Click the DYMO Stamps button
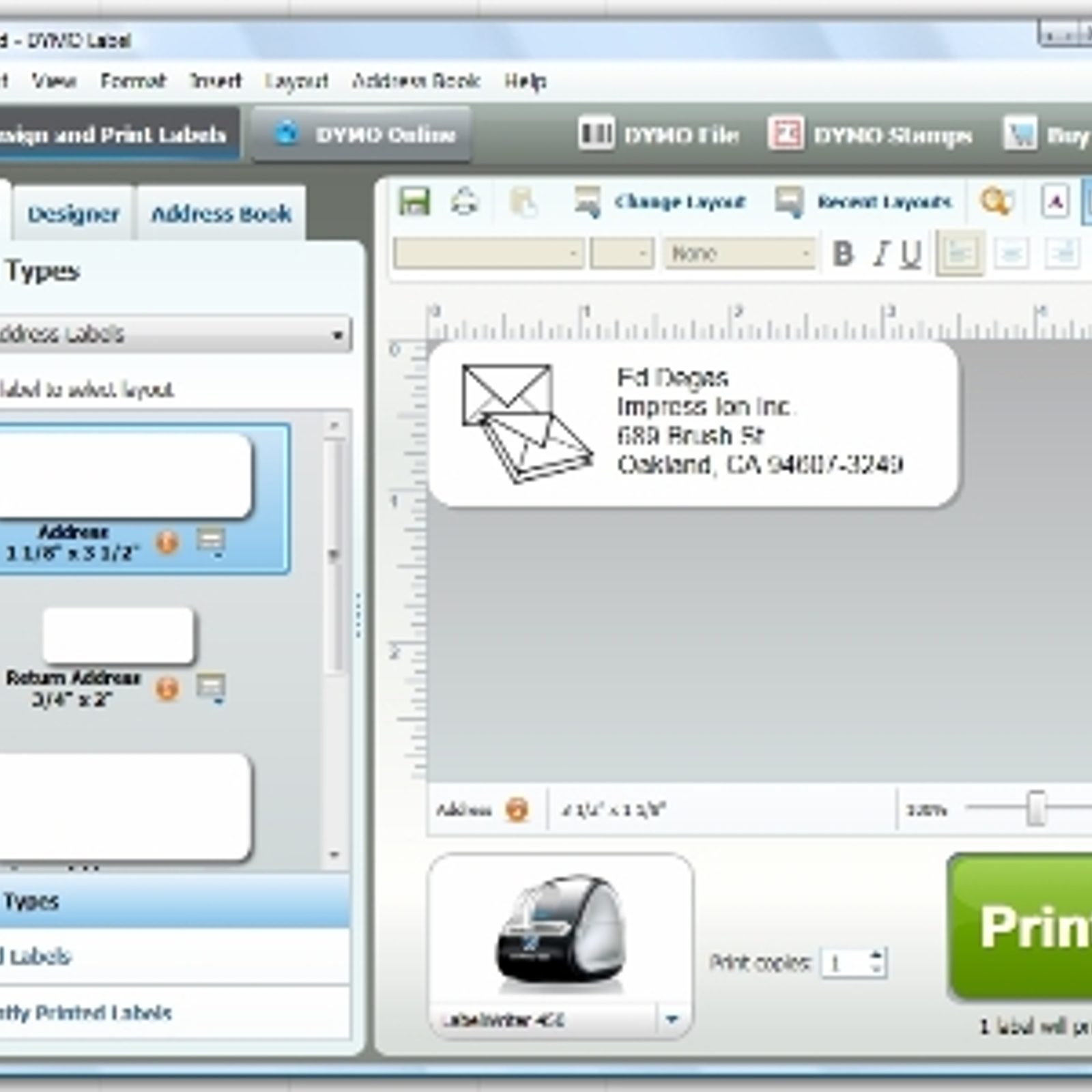 click(871, 135)
